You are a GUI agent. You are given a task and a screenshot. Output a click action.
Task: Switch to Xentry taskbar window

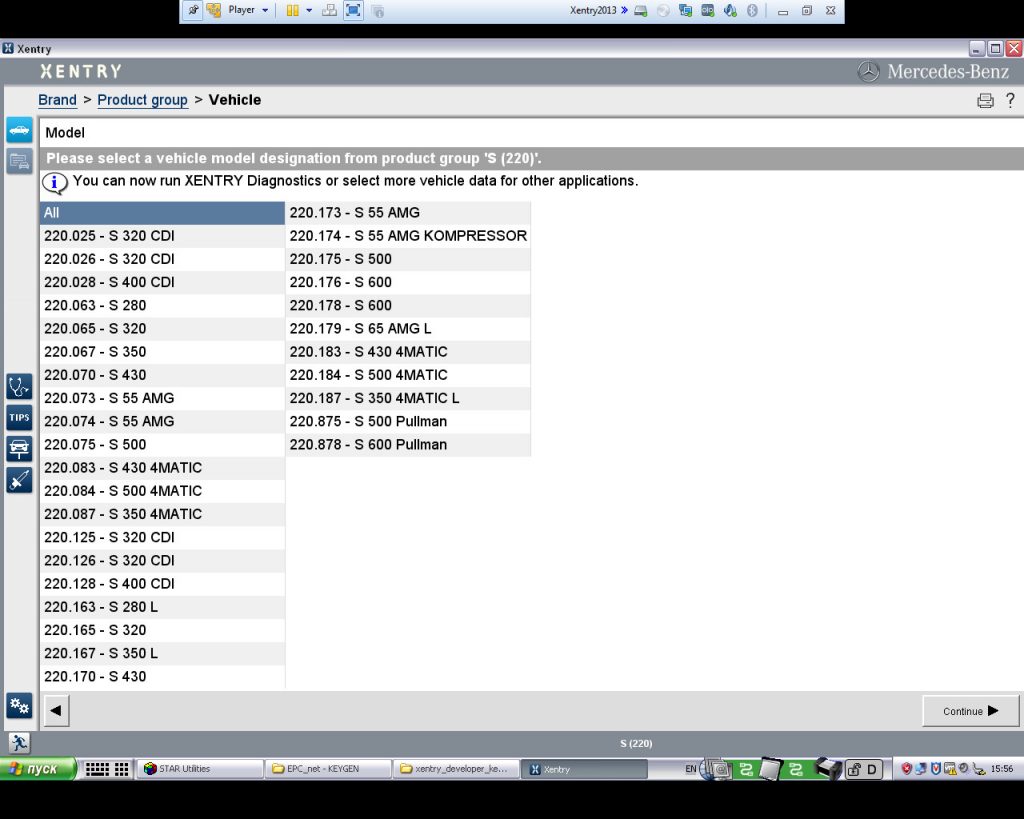tap(585, 769)
